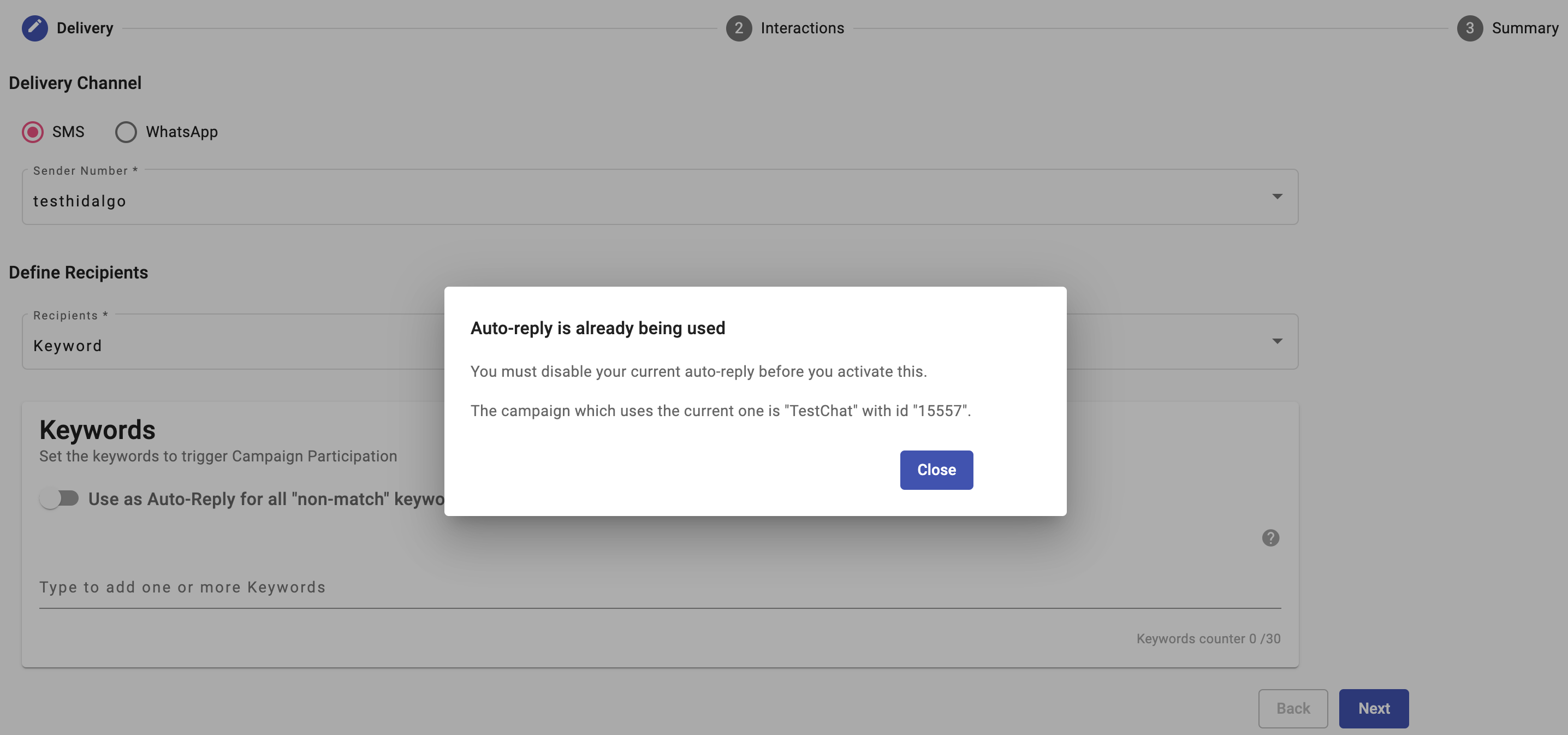Click the Keywords help question mark icon
Screen dimensions: 1568x735
click(x=1270, y=538)
